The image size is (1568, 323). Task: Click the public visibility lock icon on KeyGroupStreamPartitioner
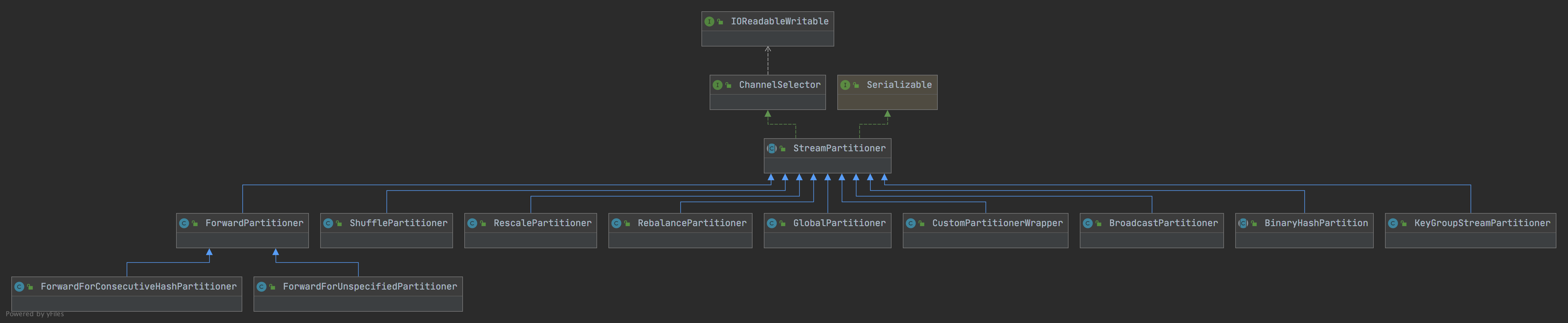(x=1404, y=224)
